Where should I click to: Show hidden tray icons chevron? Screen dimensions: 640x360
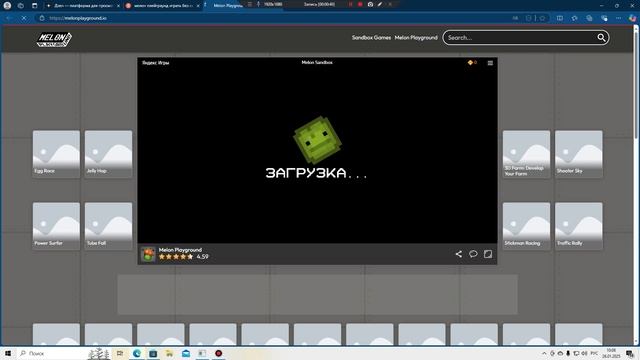[x=544, y=353]
